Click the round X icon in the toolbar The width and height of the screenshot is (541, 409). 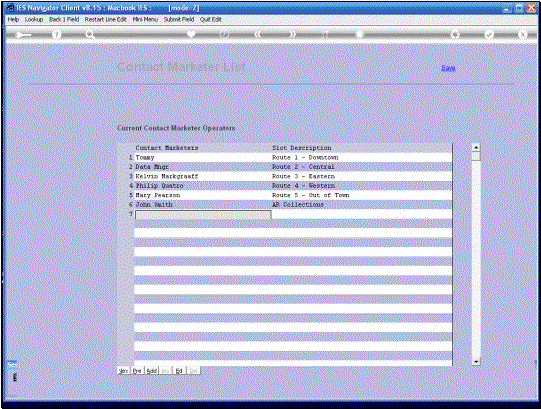[522, 35]
